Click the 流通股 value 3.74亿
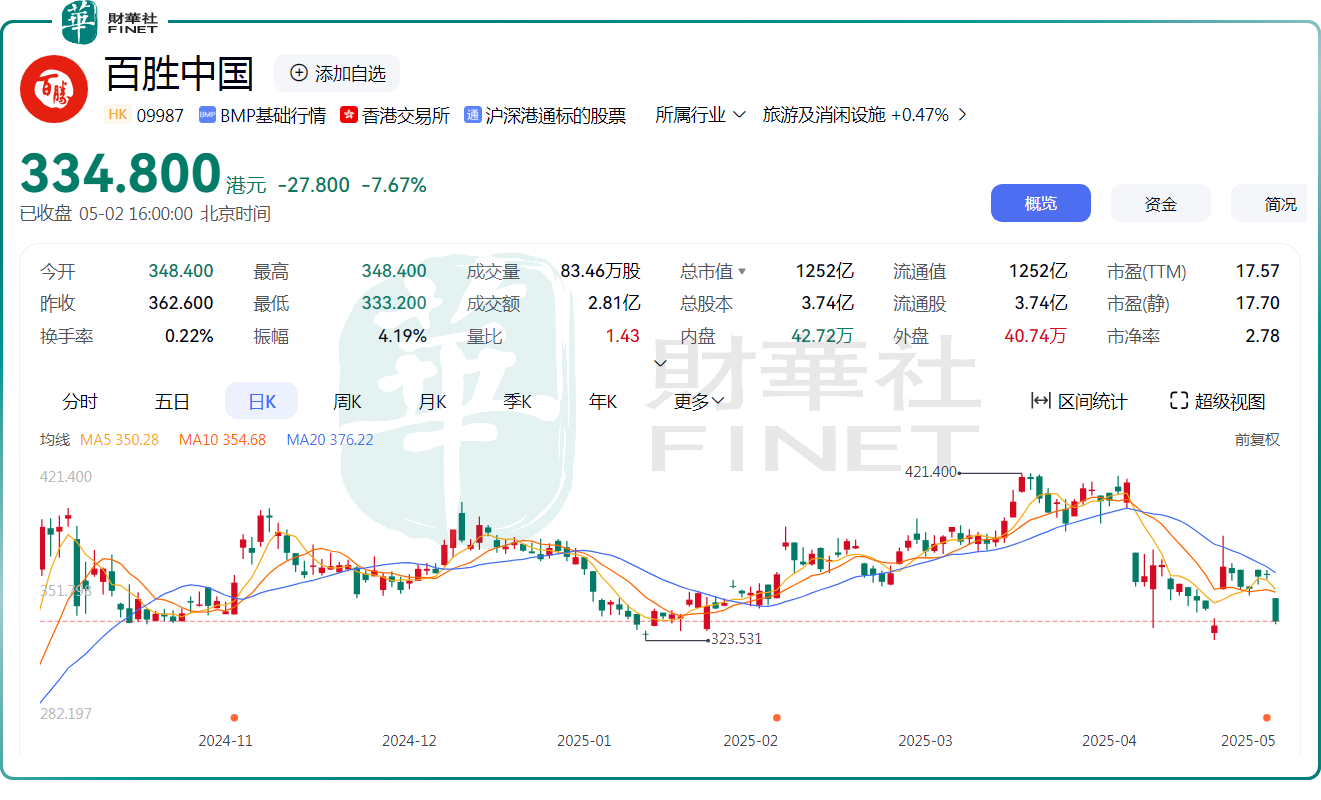Viewport: 1321px width, 800px height. click(x=1041, y=303)
